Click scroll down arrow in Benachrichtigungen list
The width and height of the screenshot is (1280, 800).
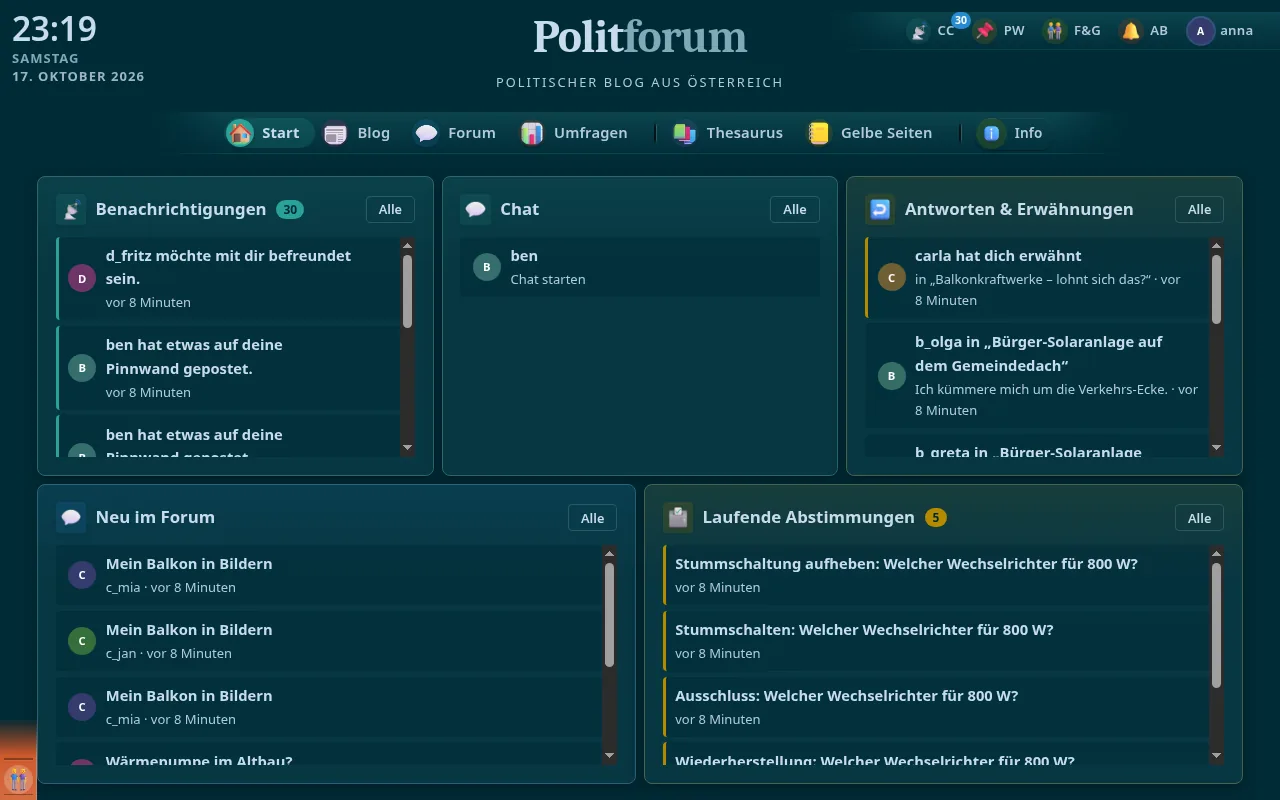point(407,448)
